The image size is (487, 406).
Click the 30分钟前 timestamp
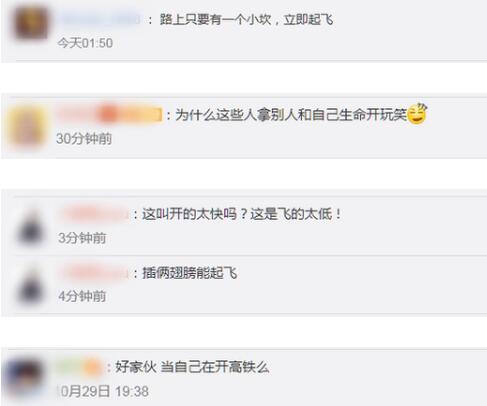[84, 139]
